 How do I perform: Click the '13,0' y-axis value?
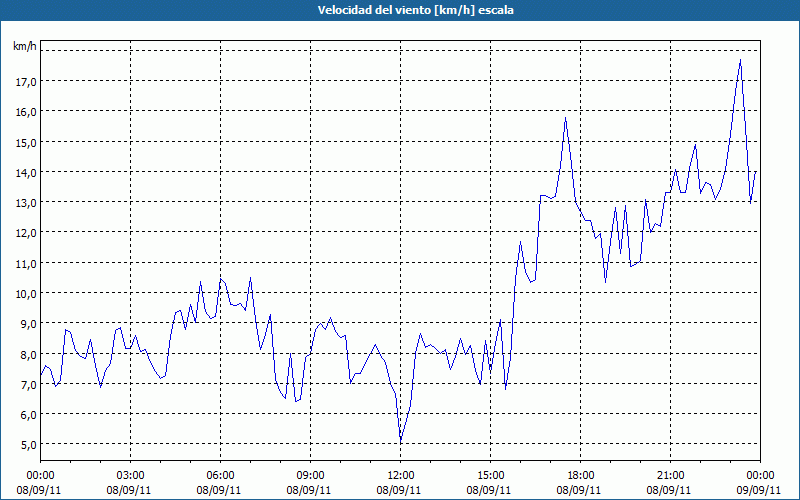click(26, 202)
